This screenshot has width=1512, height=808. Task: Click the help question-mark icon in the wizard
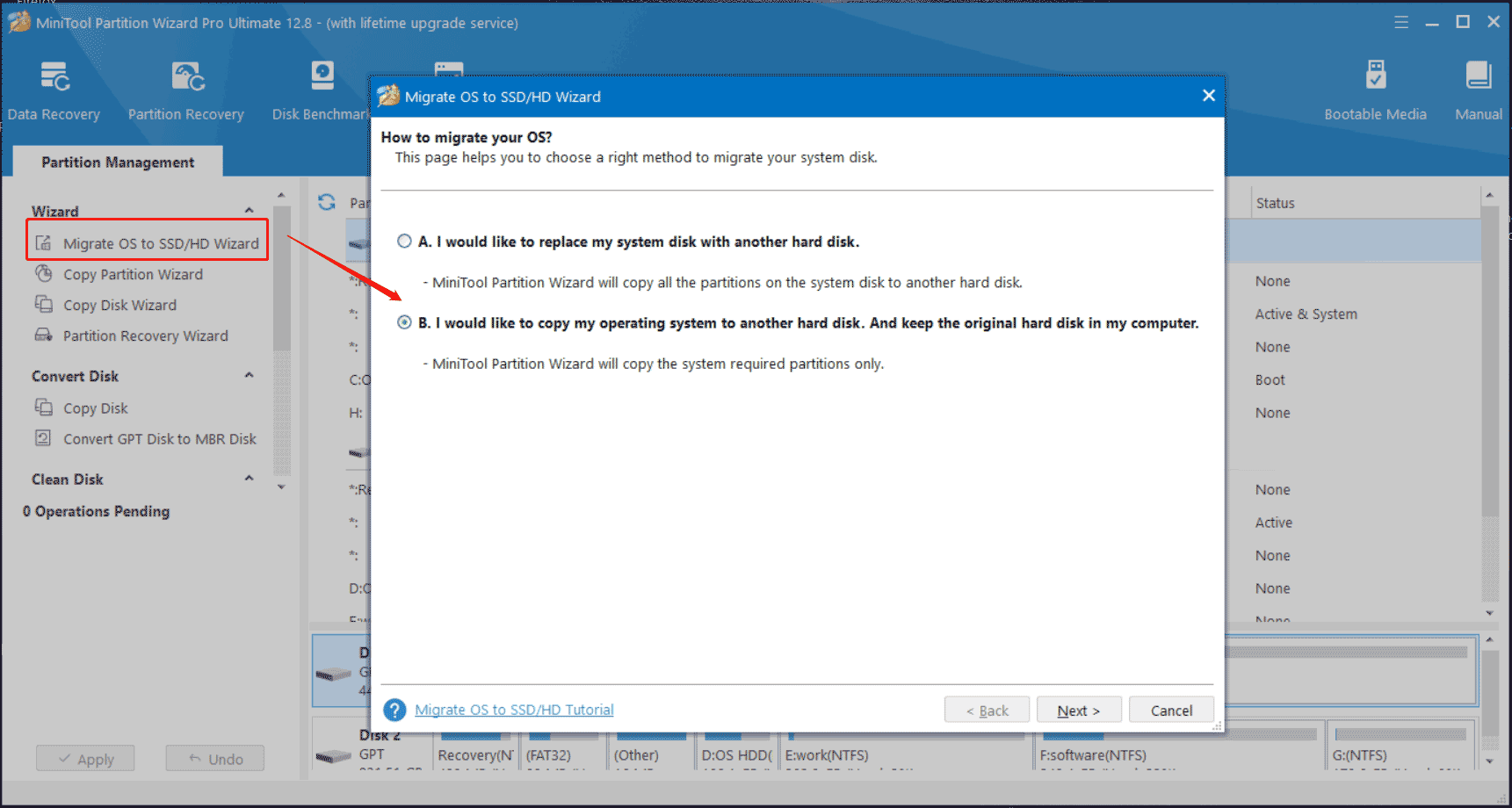tap(394, 710)
